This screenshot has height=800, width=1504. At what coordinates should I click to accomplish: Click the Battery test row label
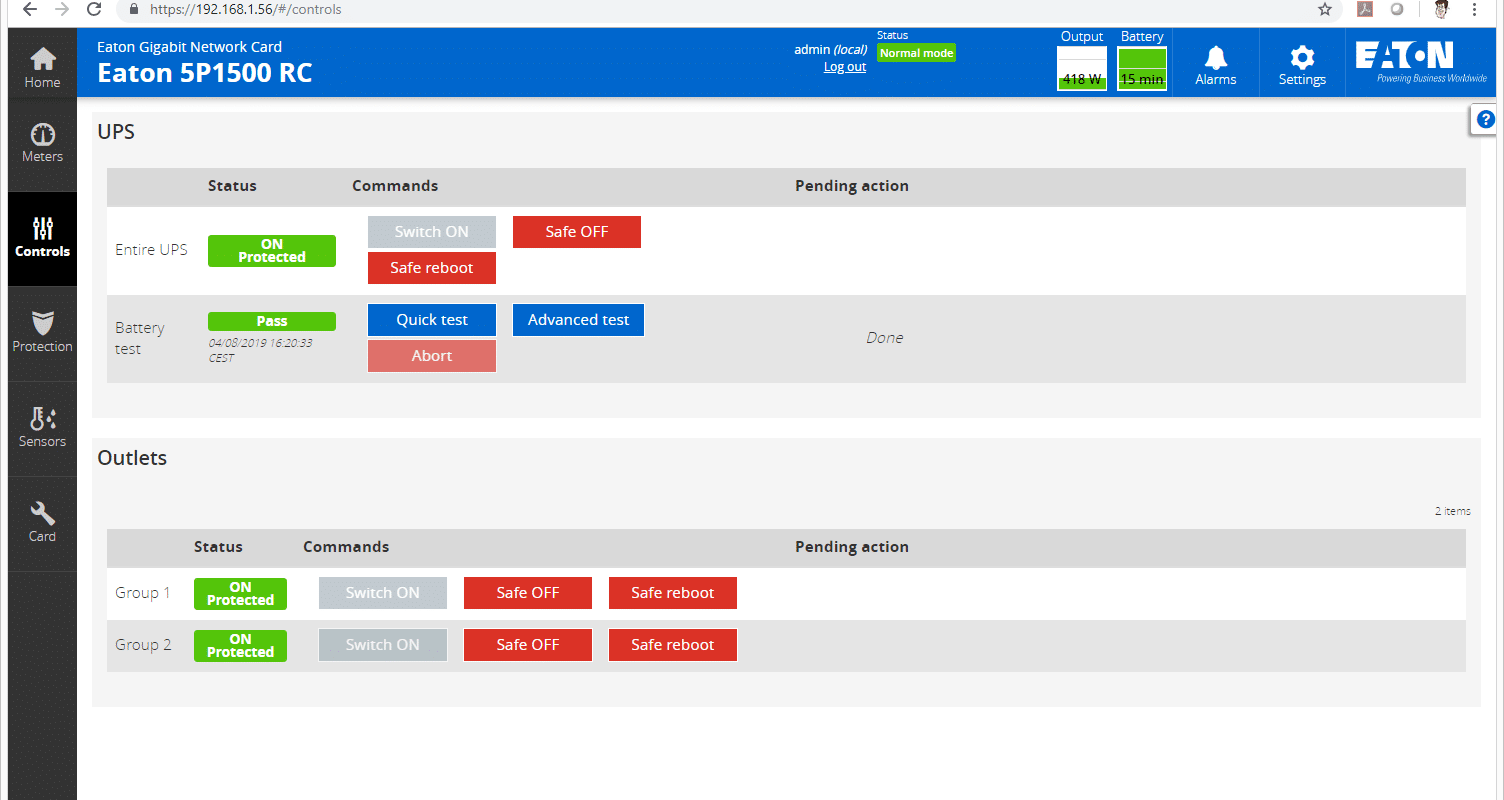[x=140, y=338]
